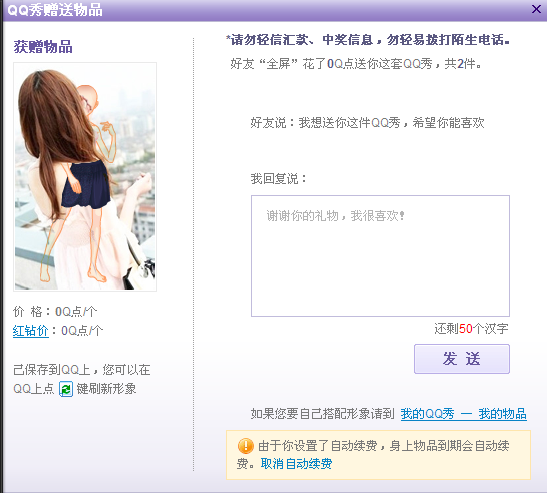This screenshot has height=493, width=547.
Task: Click the 由于你设置了自动续费 notice text
Action: pos(373,455)
